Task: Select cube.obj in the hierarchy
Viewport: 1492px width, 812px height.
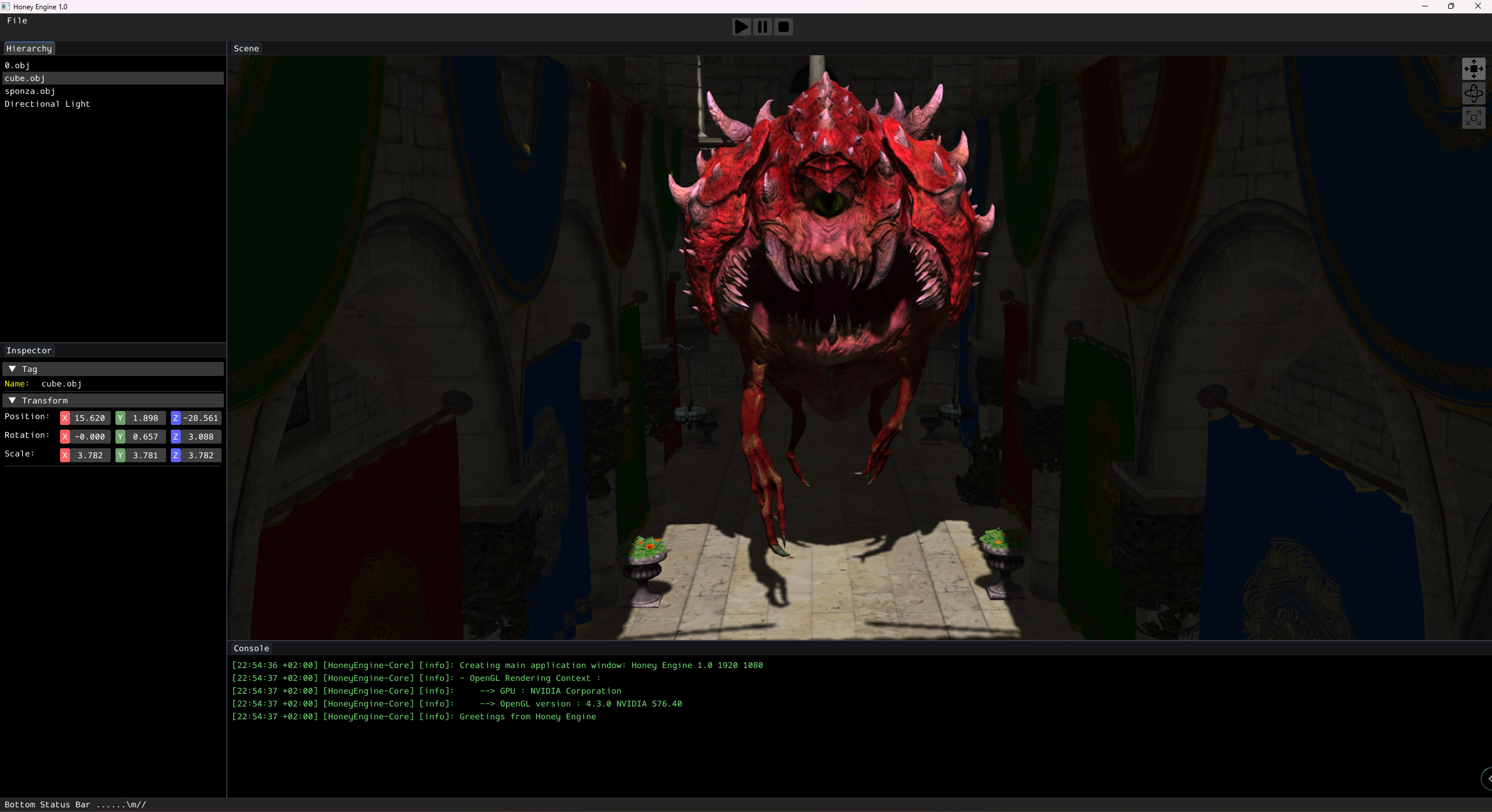Action: click(x=113, y=78)
